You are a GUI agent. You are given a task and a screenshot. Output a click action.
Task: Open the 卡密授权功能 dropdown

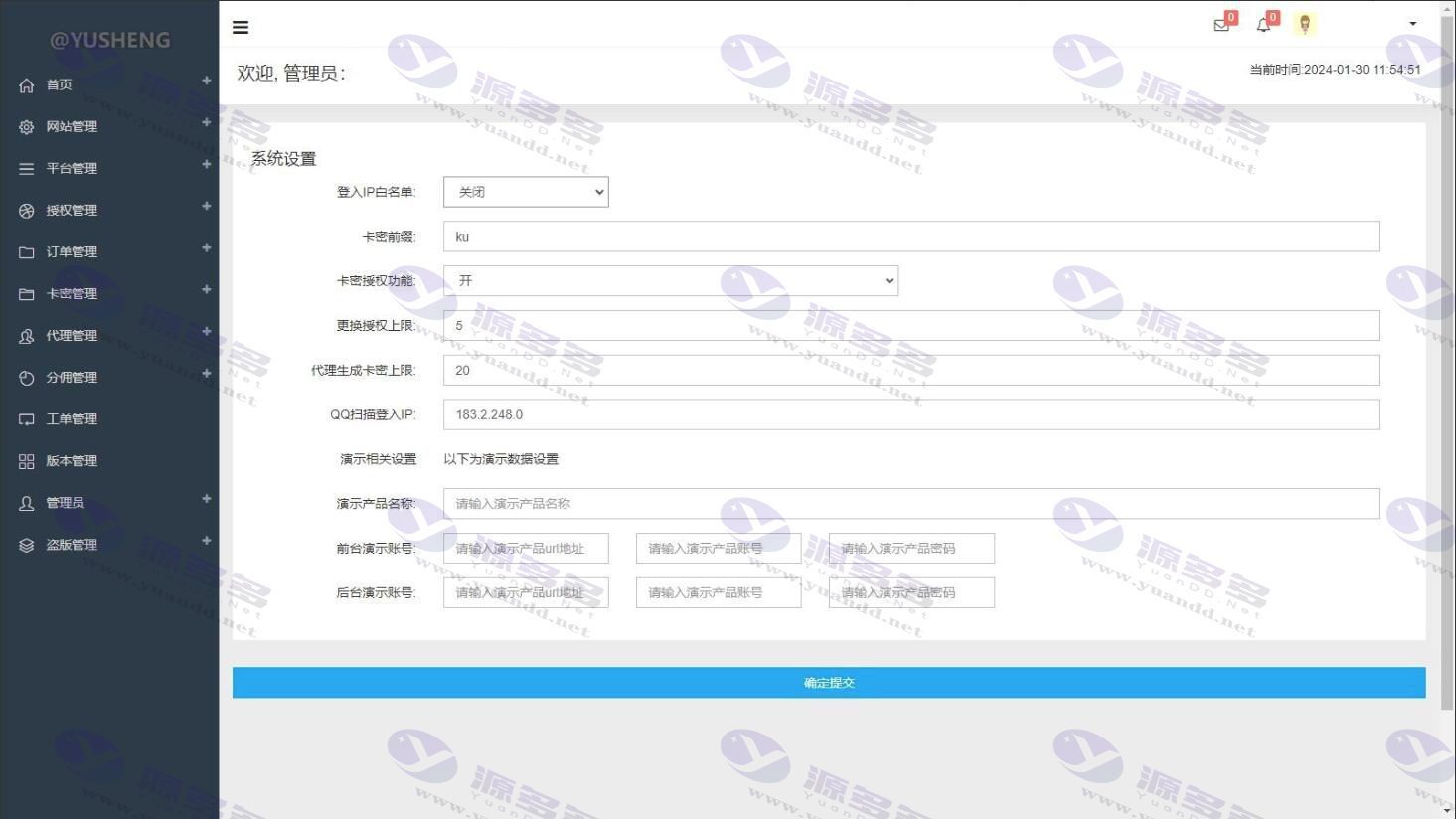(x=671, y=280)
